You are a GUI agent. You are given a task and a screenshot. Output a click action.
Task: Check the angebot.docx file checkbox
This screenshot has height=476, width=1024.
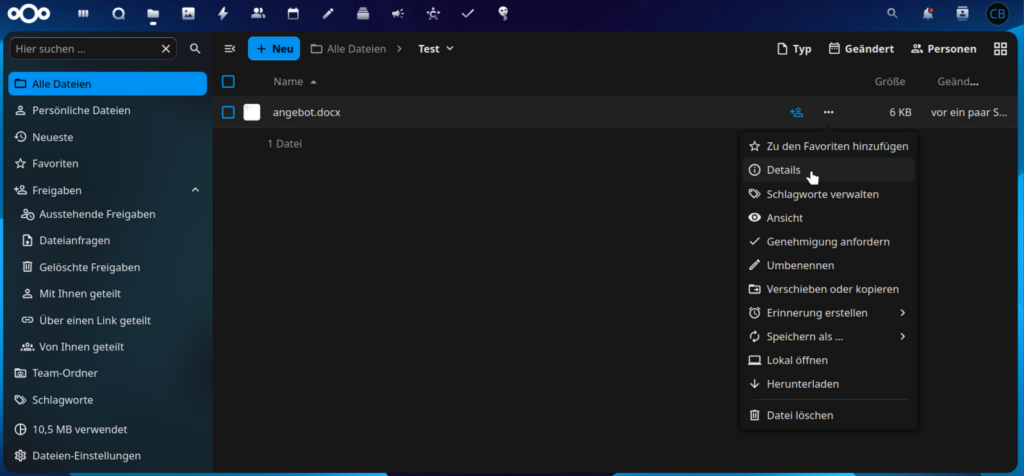228,112
